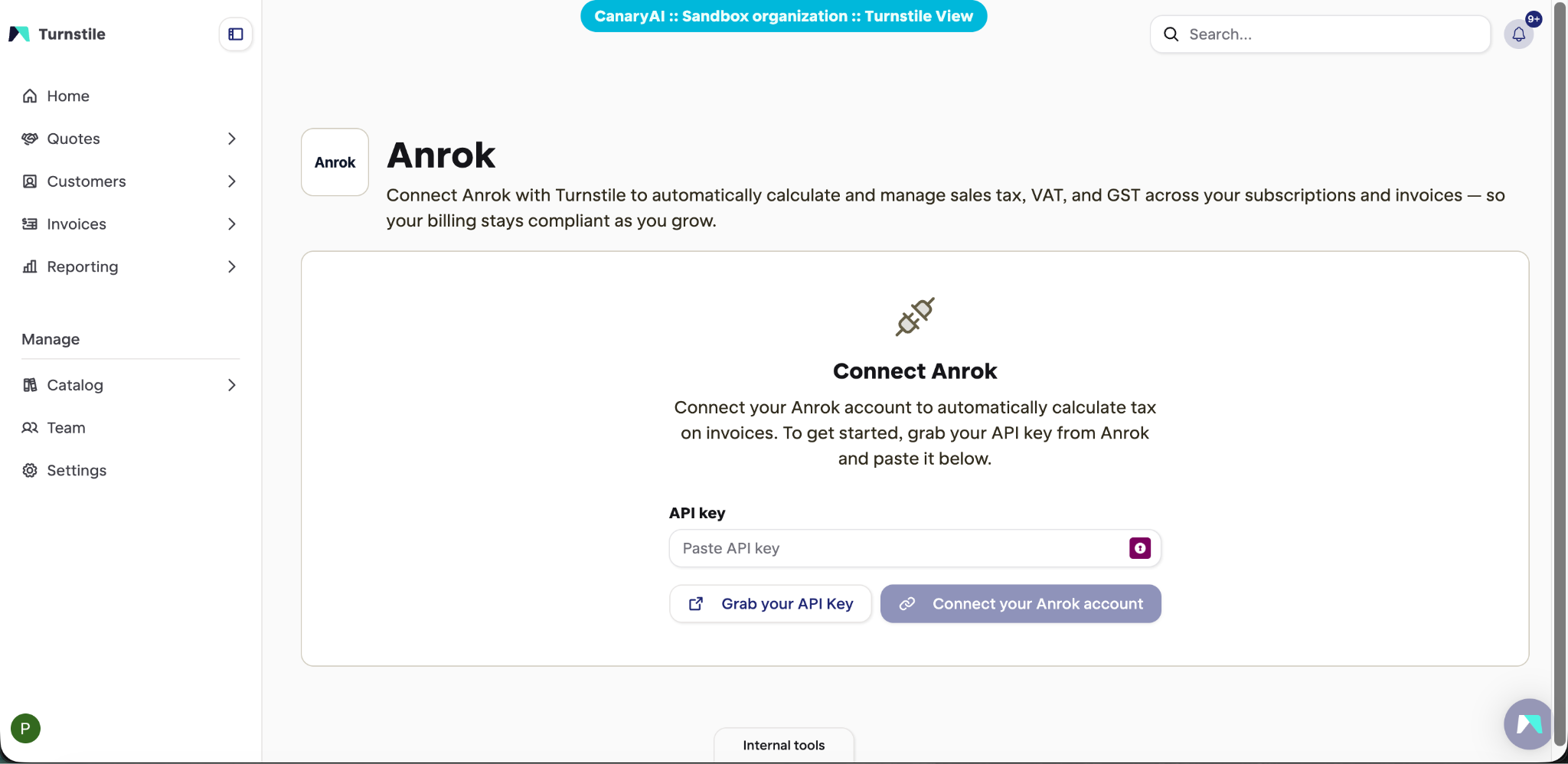This screenshot has height=764, width=1568.
Task: Click the Search field
Action: [x=1321, y=34]
